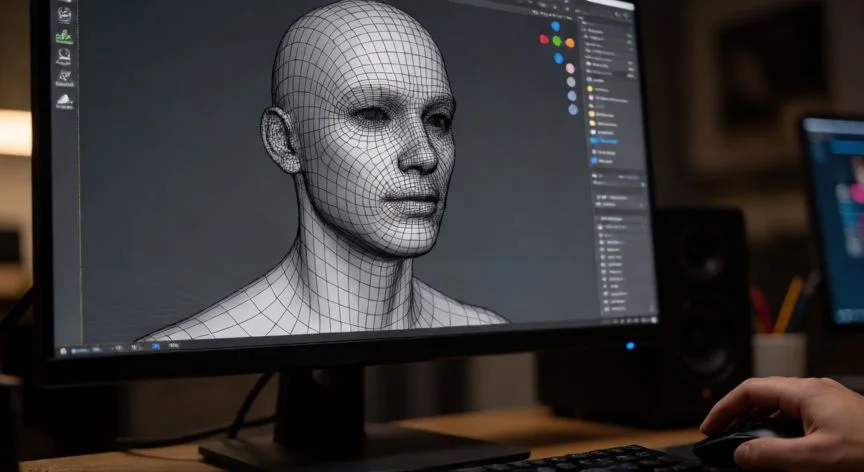Select the blue highlighted row in the right panel
The height and width of the screenshot is (472, 864).
coord(604,140)
